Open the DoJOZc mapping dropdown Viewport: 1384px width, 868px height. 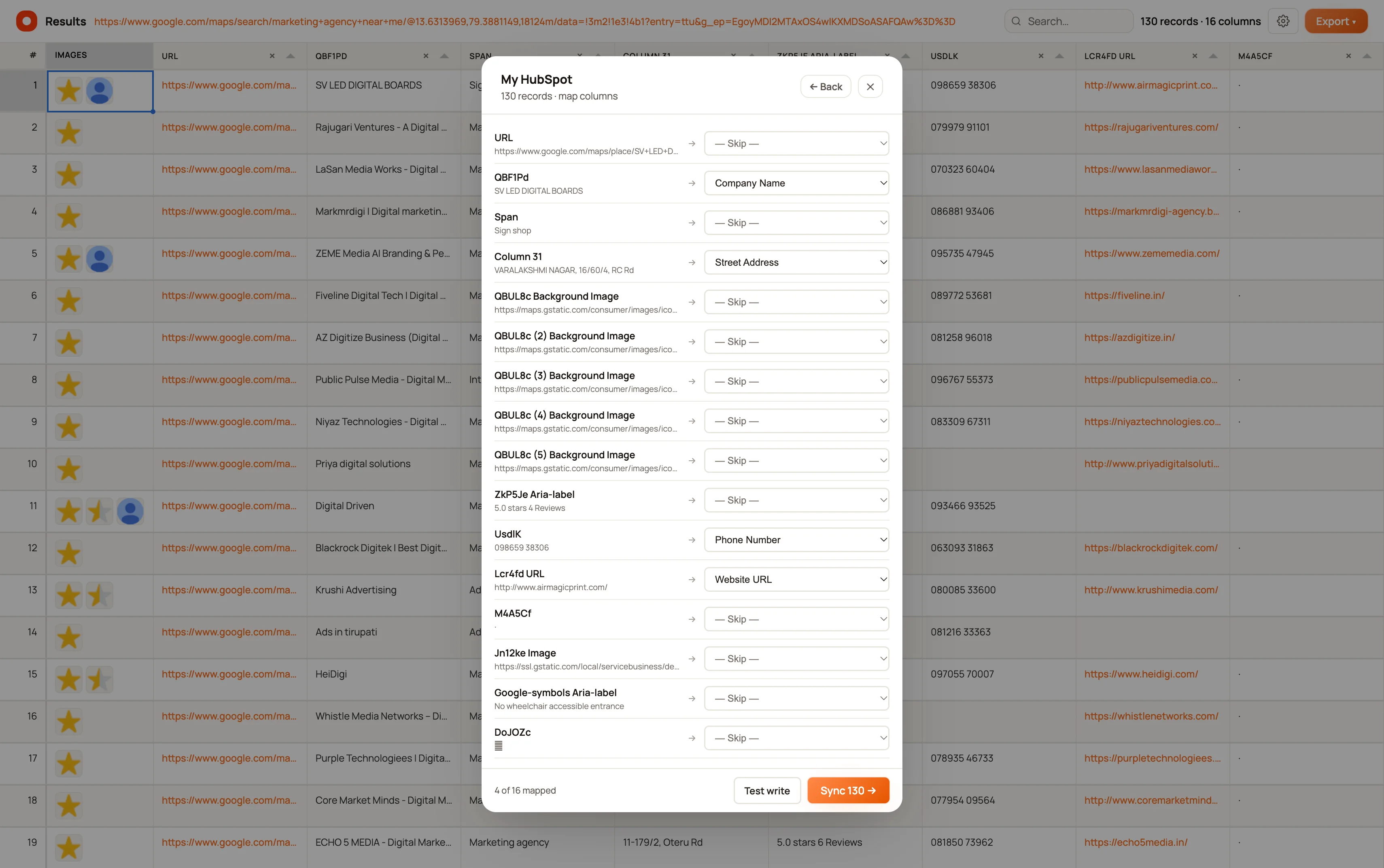(796, 738)
